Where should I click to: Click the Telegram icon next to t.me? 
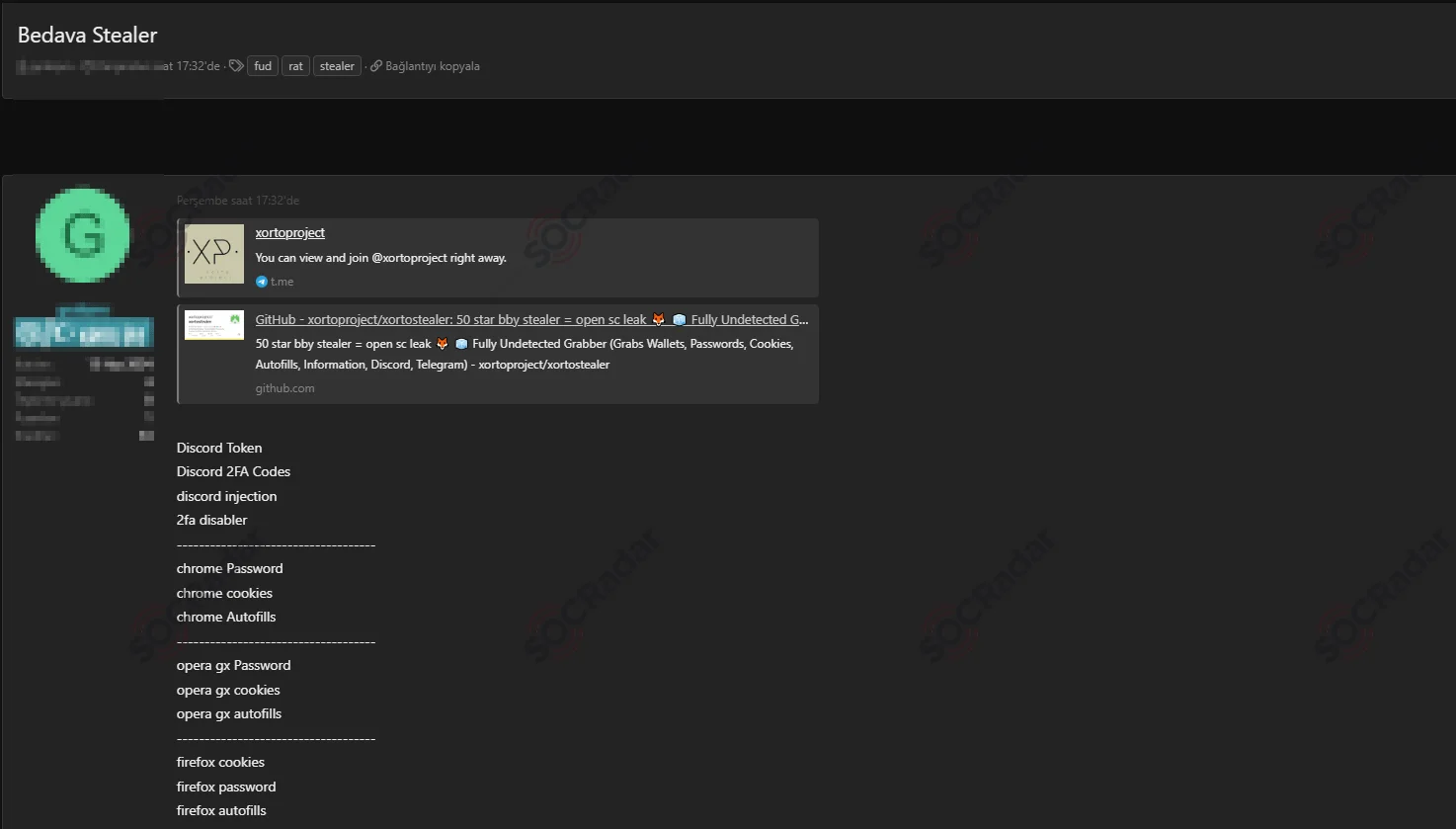tap(262, 282)
